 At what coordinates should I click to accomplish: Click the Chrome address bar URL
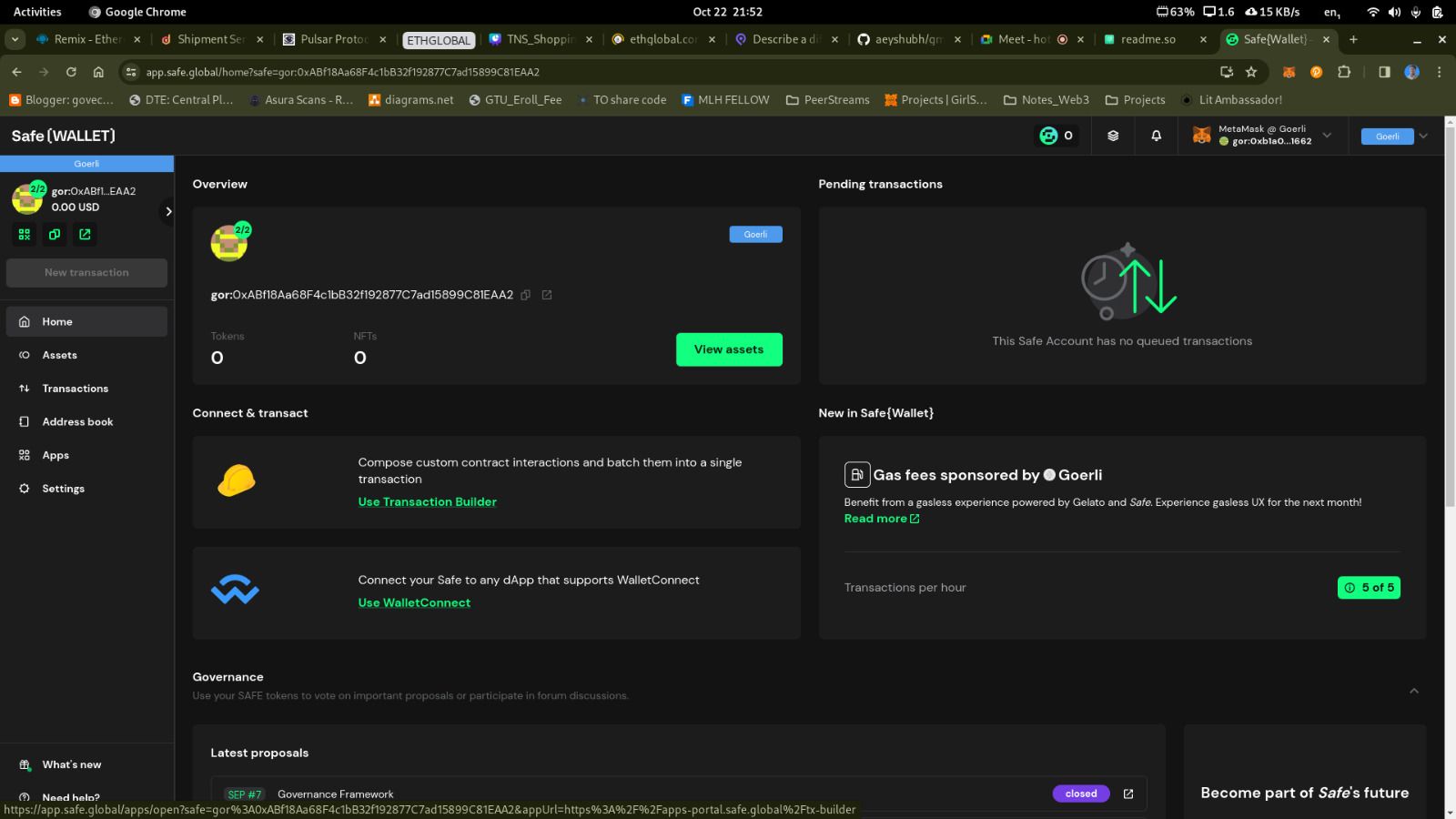pyautogui.click(x=342, y=72)
